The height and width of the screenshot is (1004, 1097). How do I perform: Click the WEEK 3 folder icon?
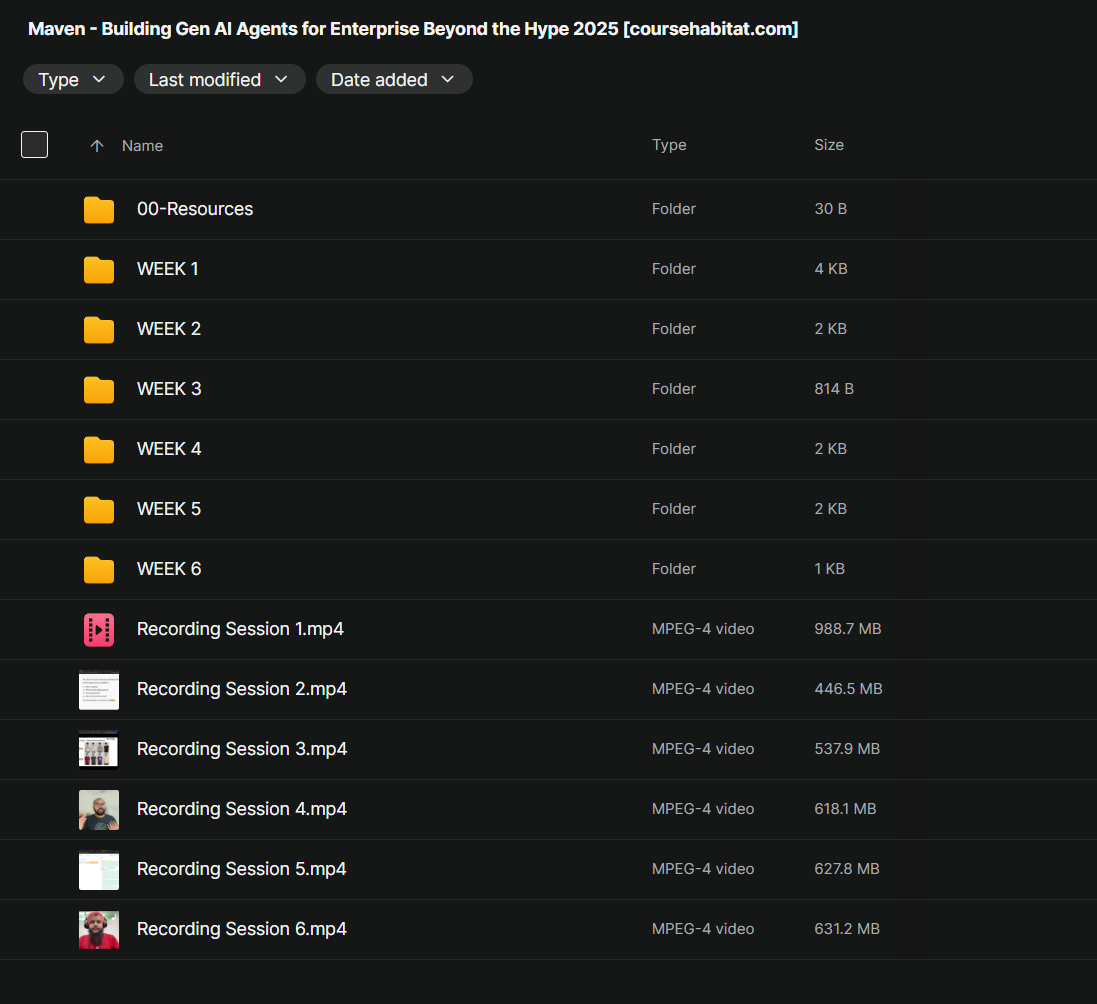tap(99, 390)
